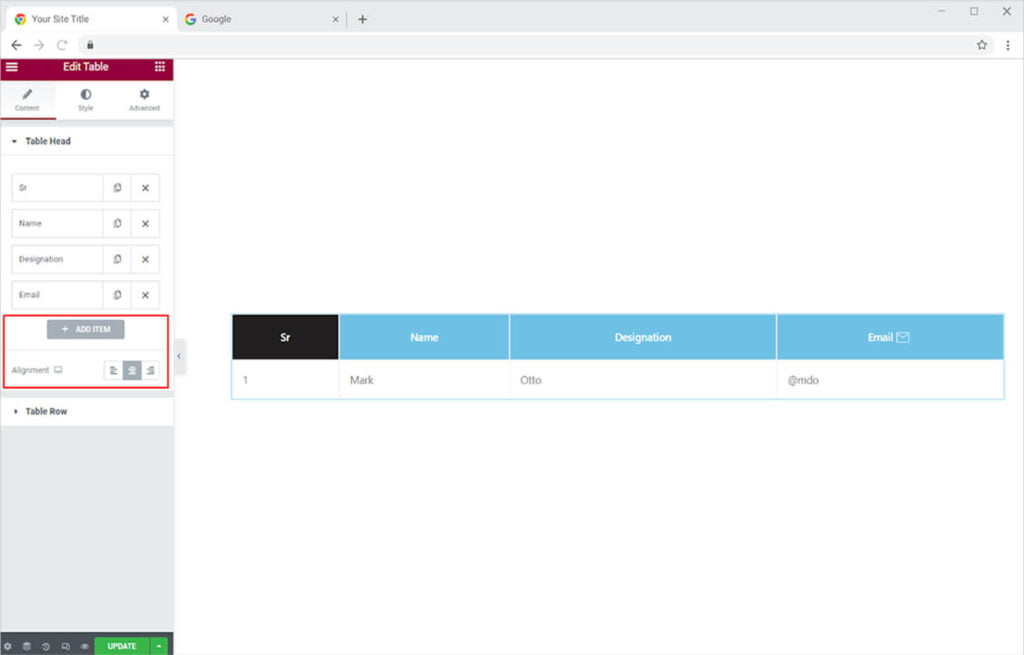Open the widgets grid panel icon
The image size is (1024, 655).
coord(159,67)
